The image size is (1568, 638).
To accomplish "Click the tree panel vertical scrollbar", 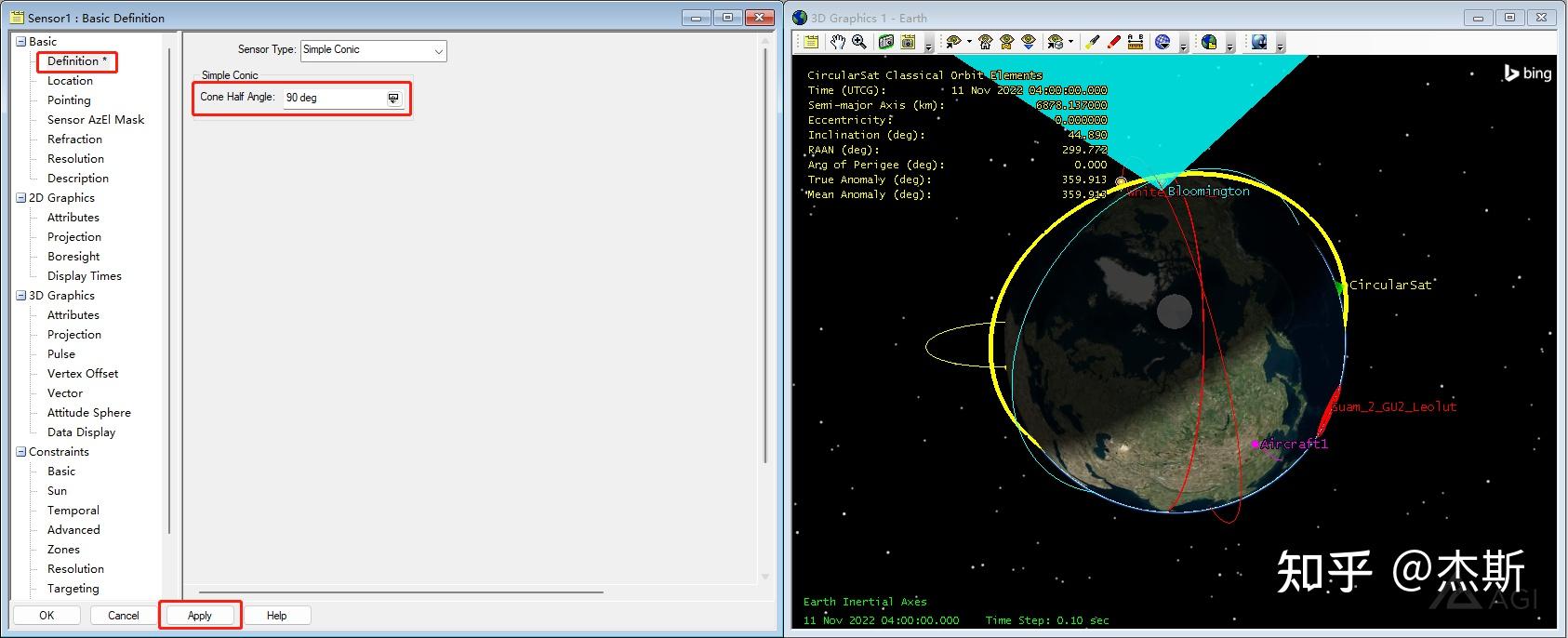I will point(169,290).
